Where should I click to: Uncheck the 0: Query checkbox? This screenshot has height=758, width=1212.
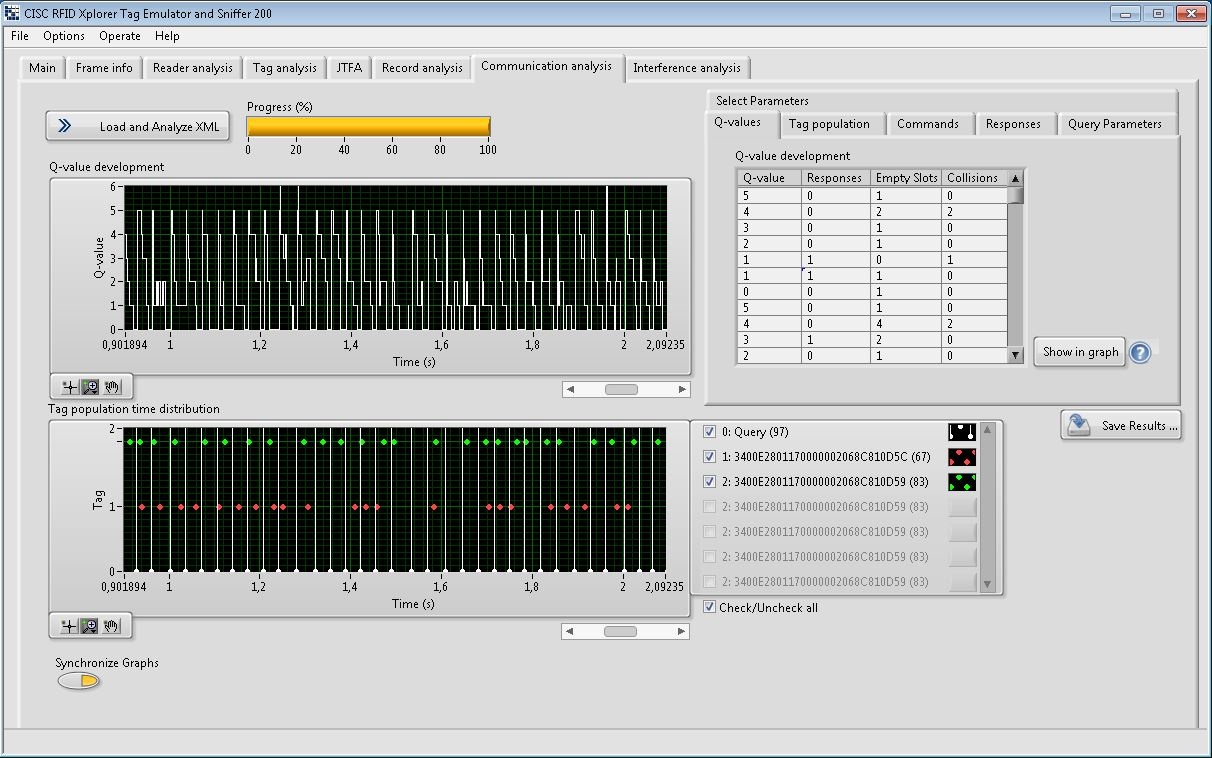(710, 432)
